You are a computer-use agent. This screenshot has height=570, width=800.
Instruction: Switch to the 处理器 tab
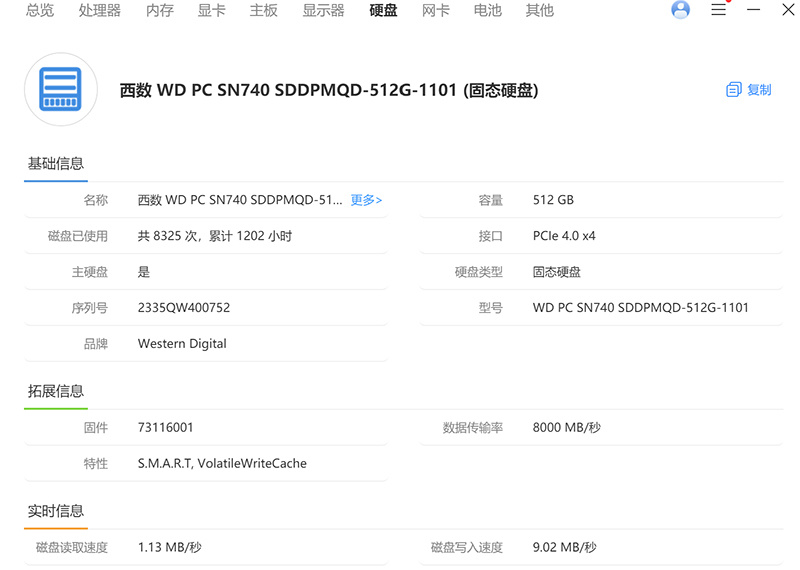pyautogui.click(x=99, y=10)
